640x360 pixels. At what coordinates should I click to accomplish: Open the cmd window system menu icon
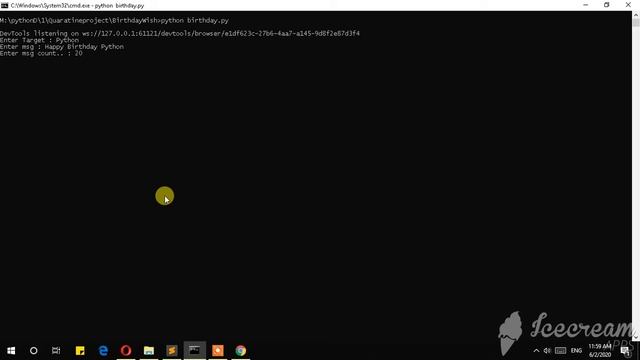pos(4,5)
